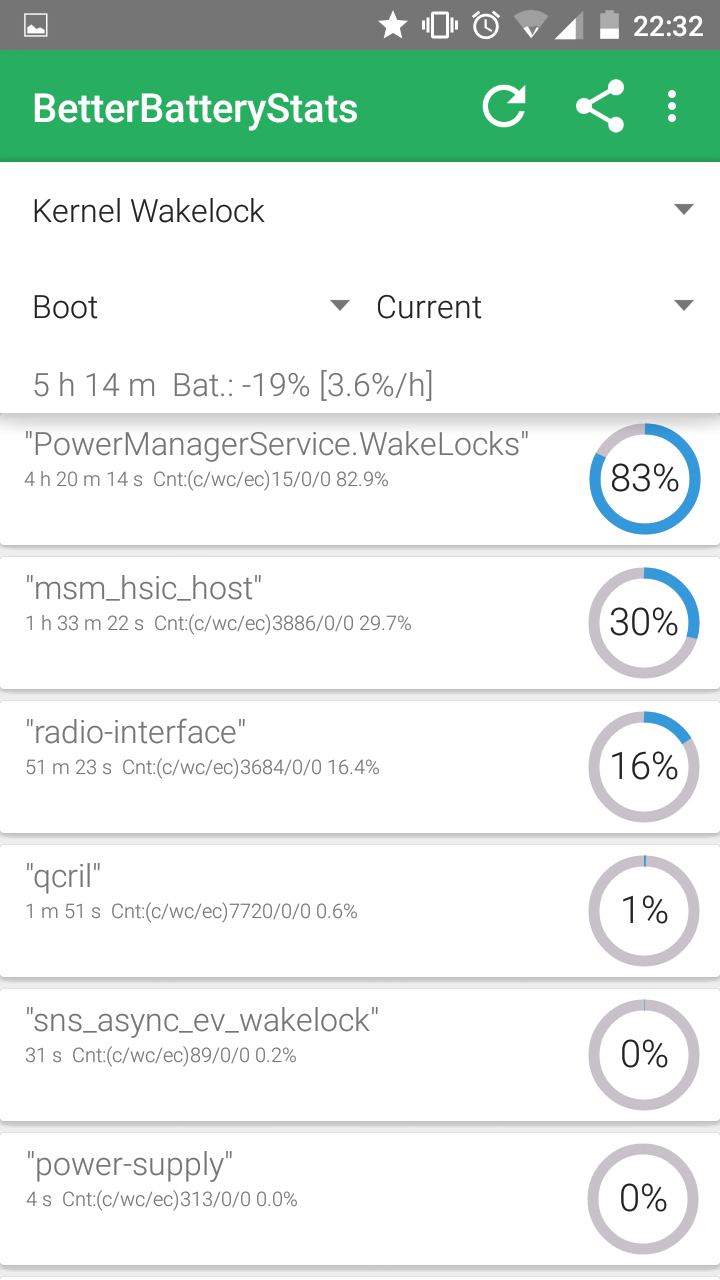Open the Boot reference dropdown
The image size is (720, 1280).
pyautogui.click(x=190, y=307)
